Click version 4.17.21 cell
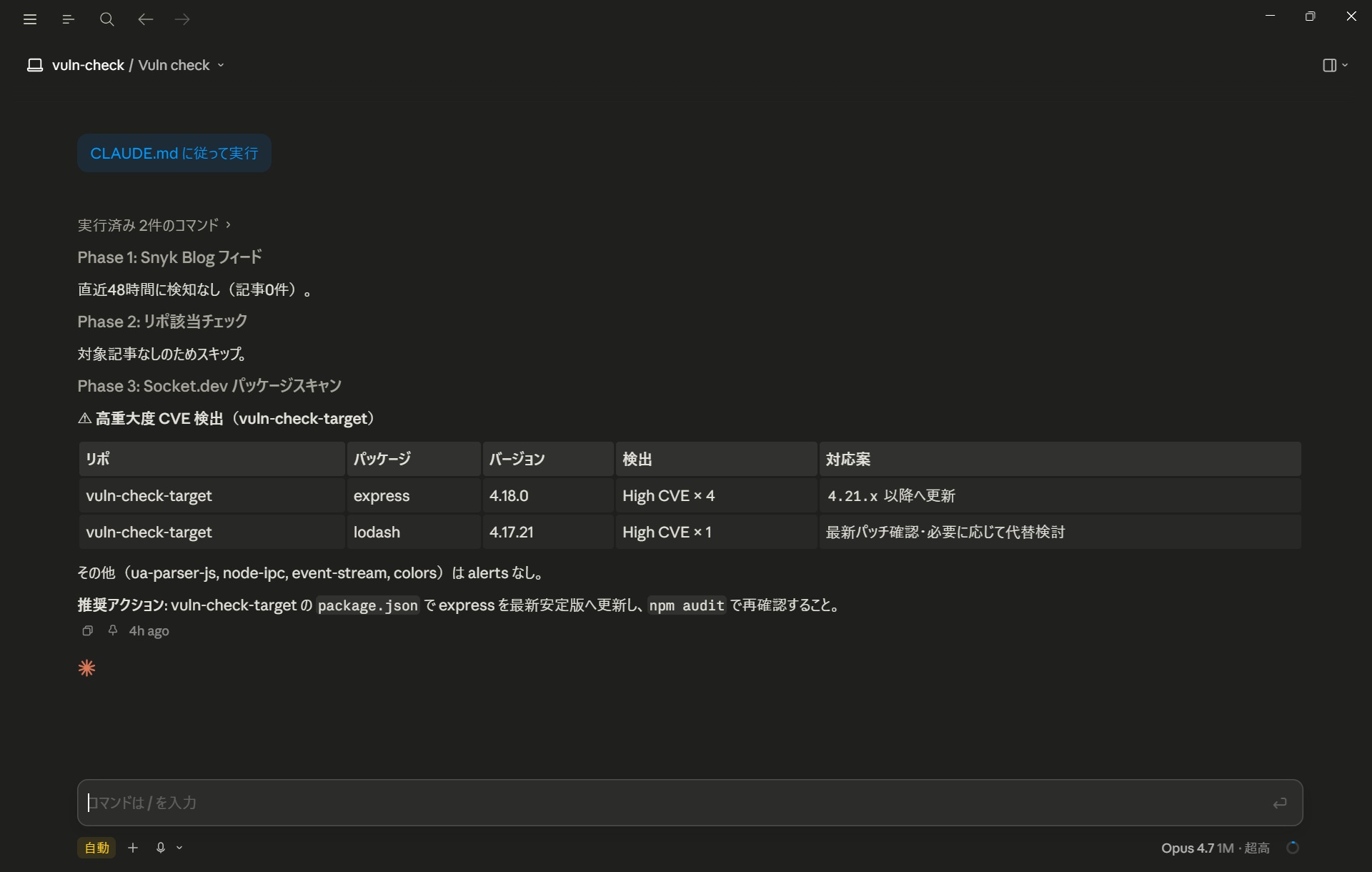 [x=548, y=532]
